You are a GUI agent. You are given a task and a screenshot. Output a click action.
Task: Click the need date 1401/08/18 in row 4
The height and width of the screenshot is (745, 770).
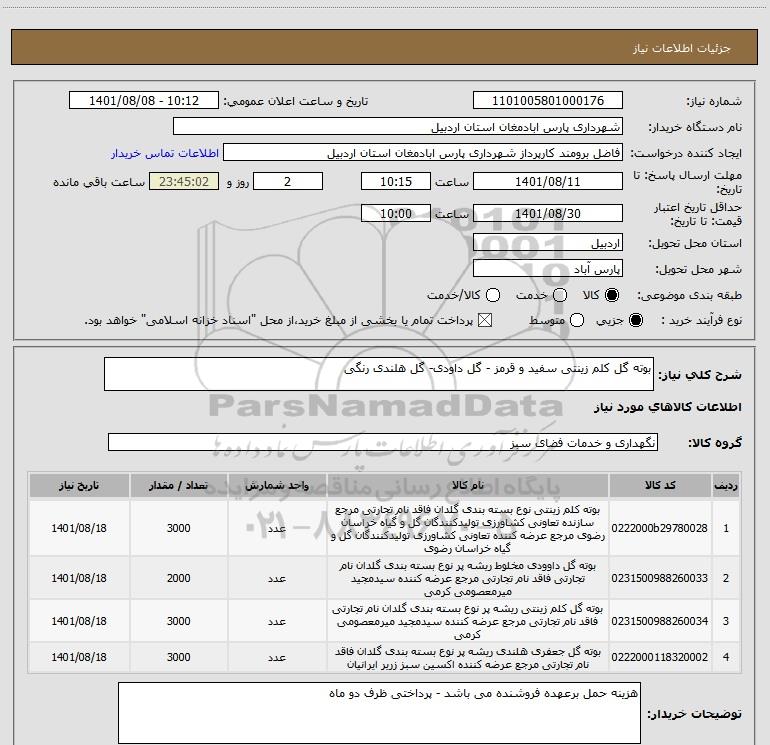coord(79,657)
